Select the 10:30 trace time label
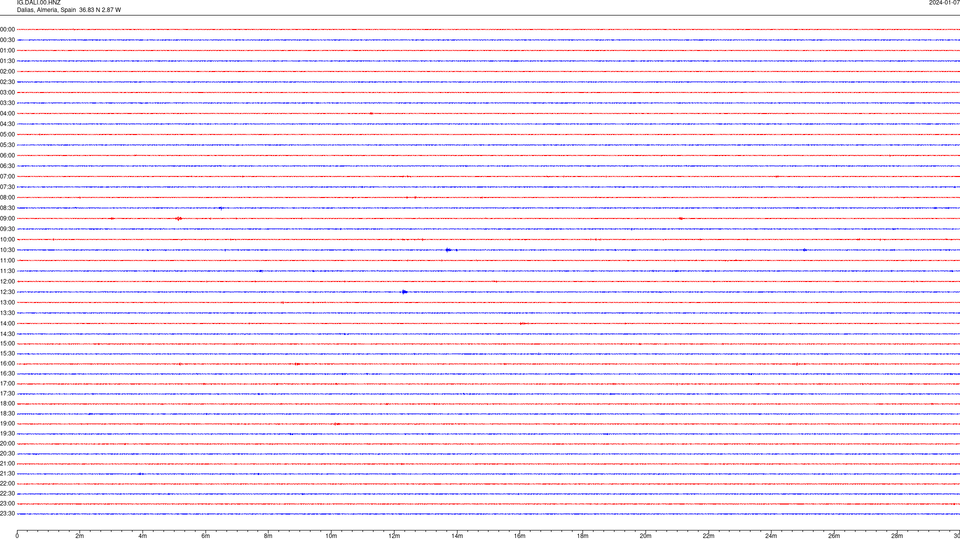 7,250
